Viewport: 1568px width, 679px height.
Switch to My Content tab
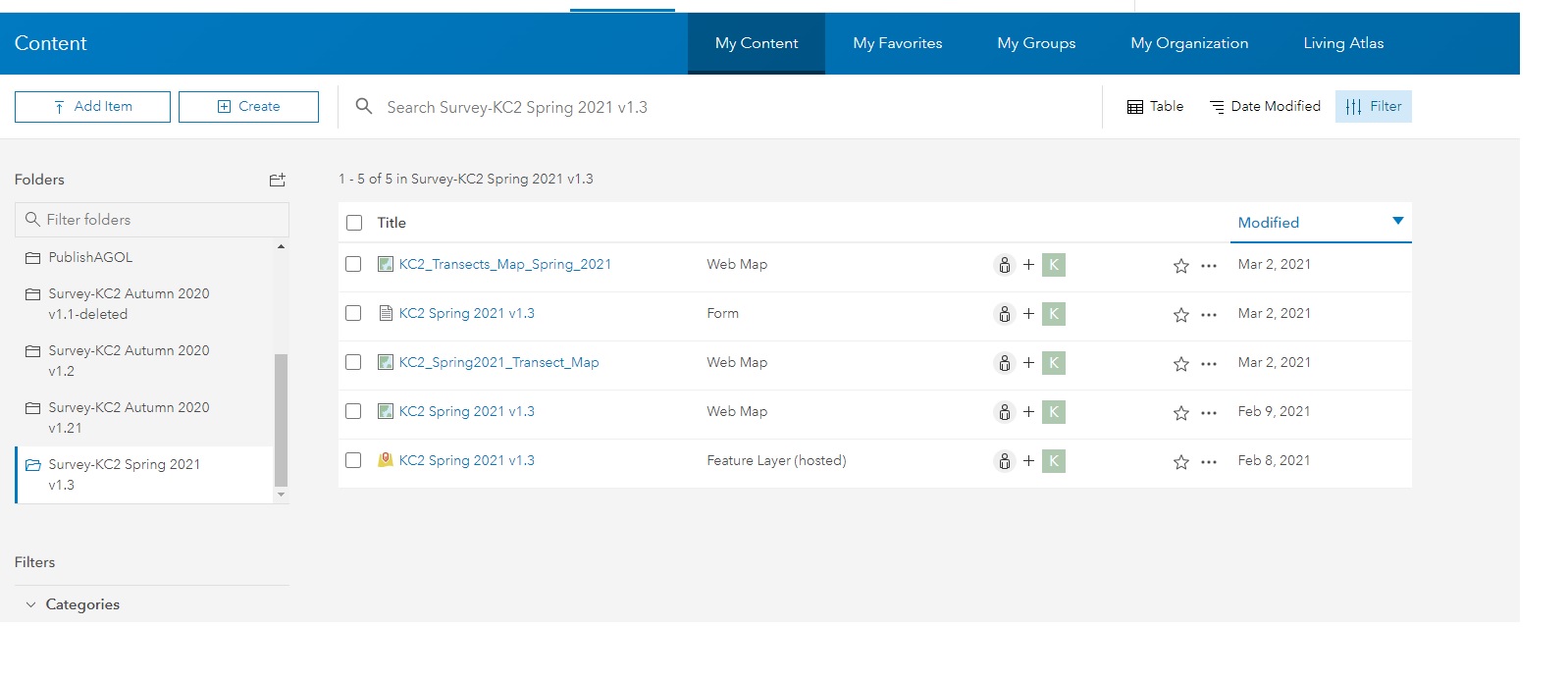[x=757, y=43]
